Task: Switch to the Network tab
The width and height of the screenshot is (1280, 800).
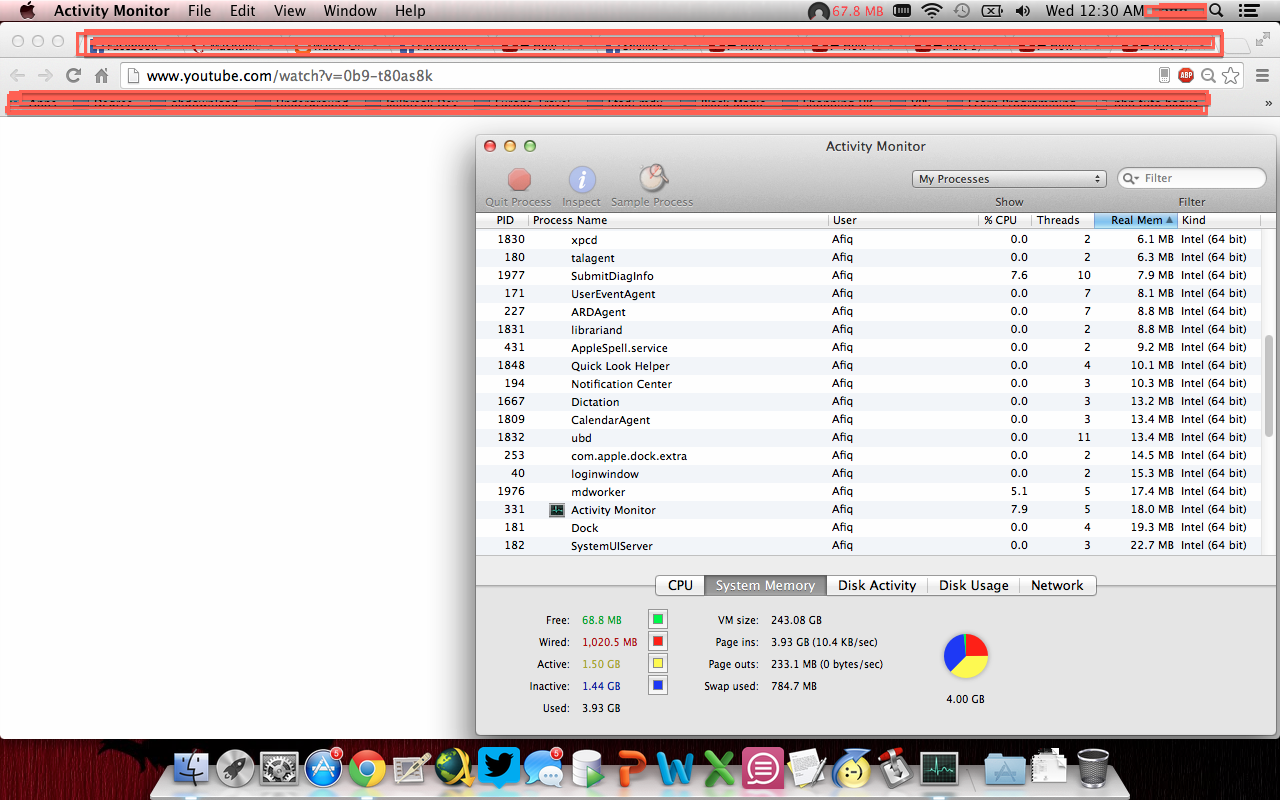Action: (1057, 585)
